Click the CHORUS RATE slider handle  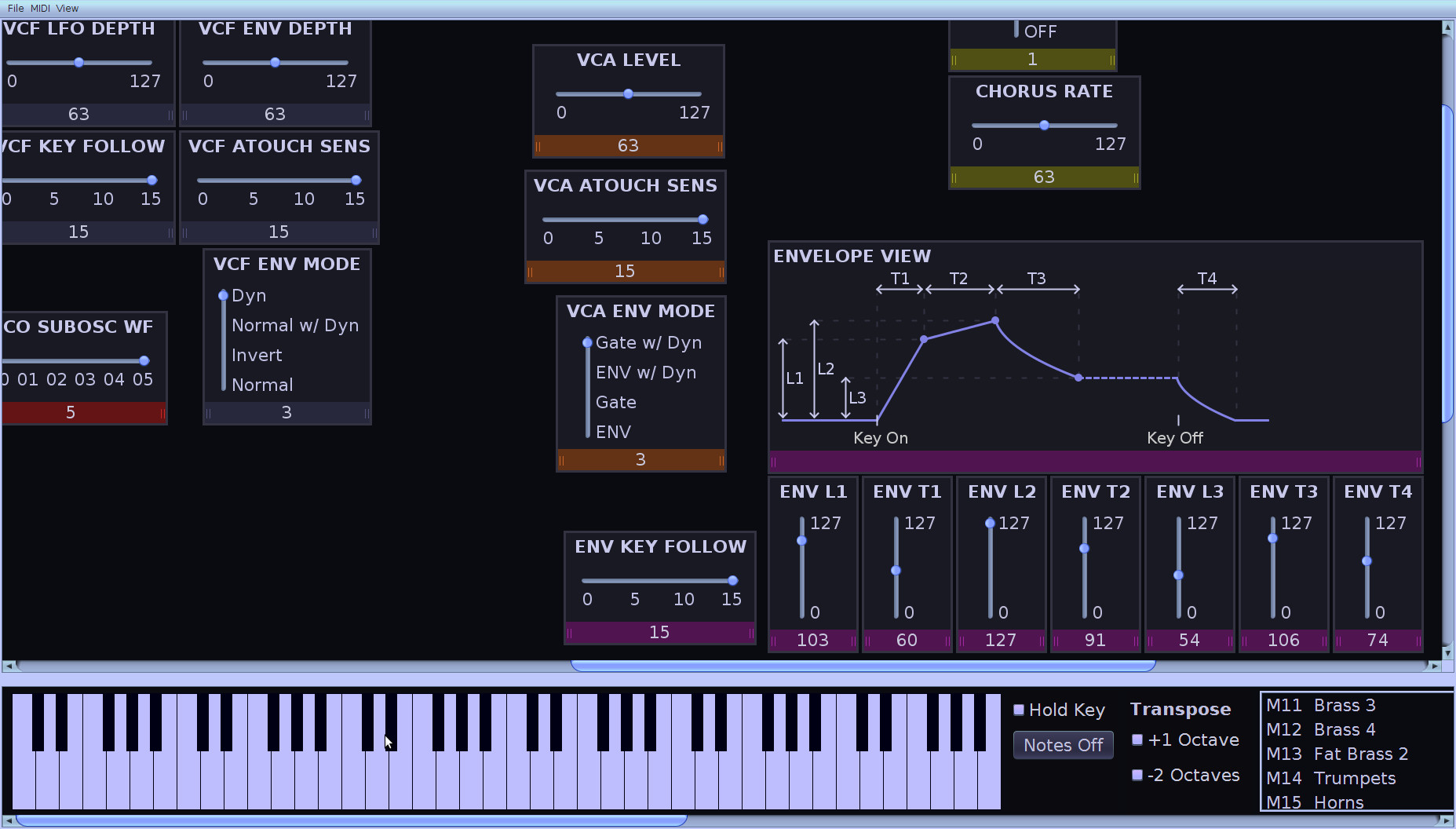(x=1044, y=126)
